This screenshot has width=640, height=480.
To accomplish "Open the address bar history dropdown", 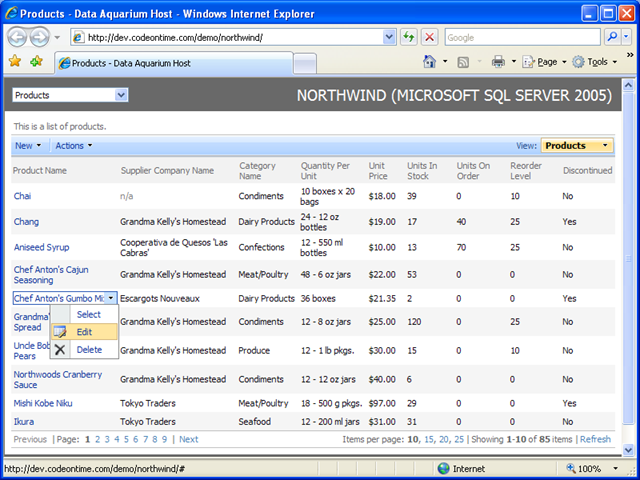I will coord(389,38).
